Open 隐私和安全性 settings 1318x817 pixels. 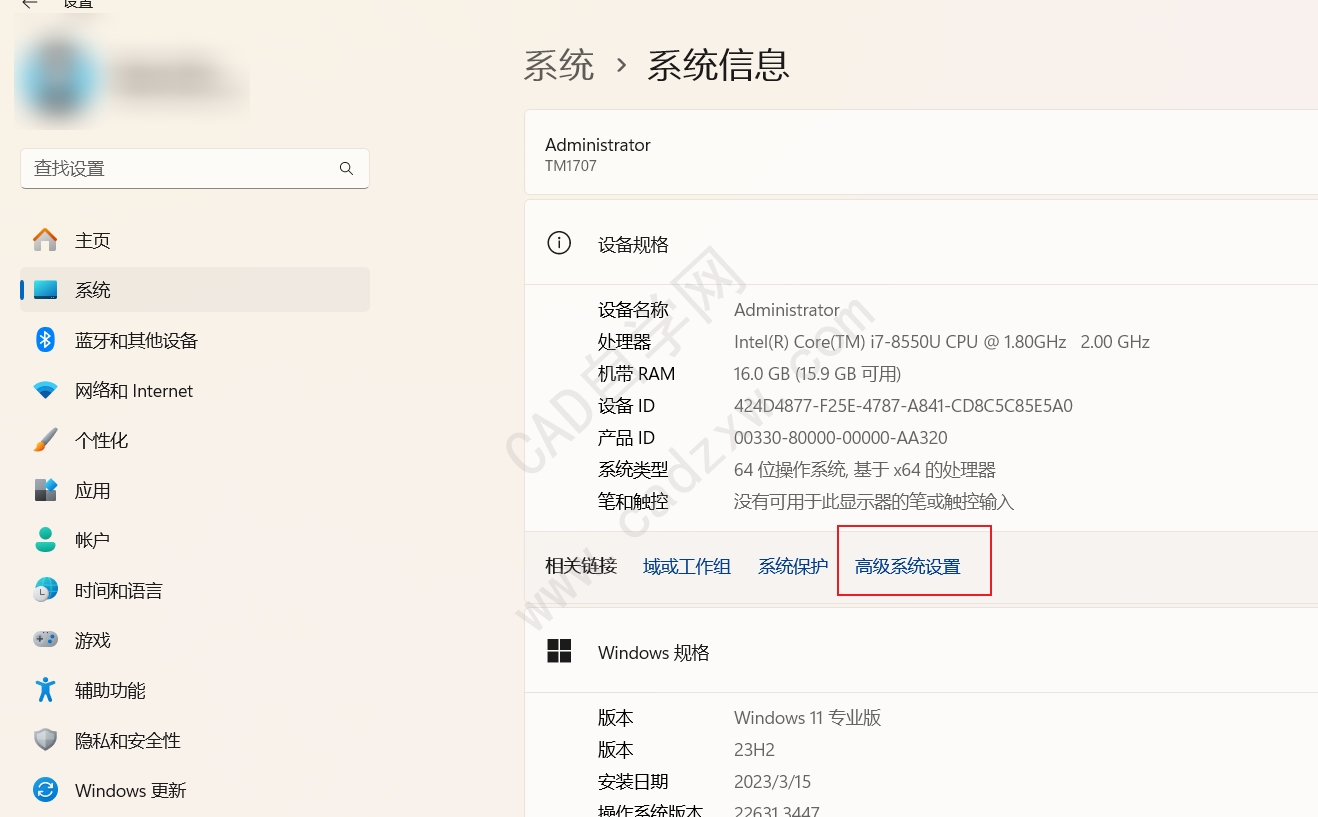pyautogui.click(x=195, y=740)
